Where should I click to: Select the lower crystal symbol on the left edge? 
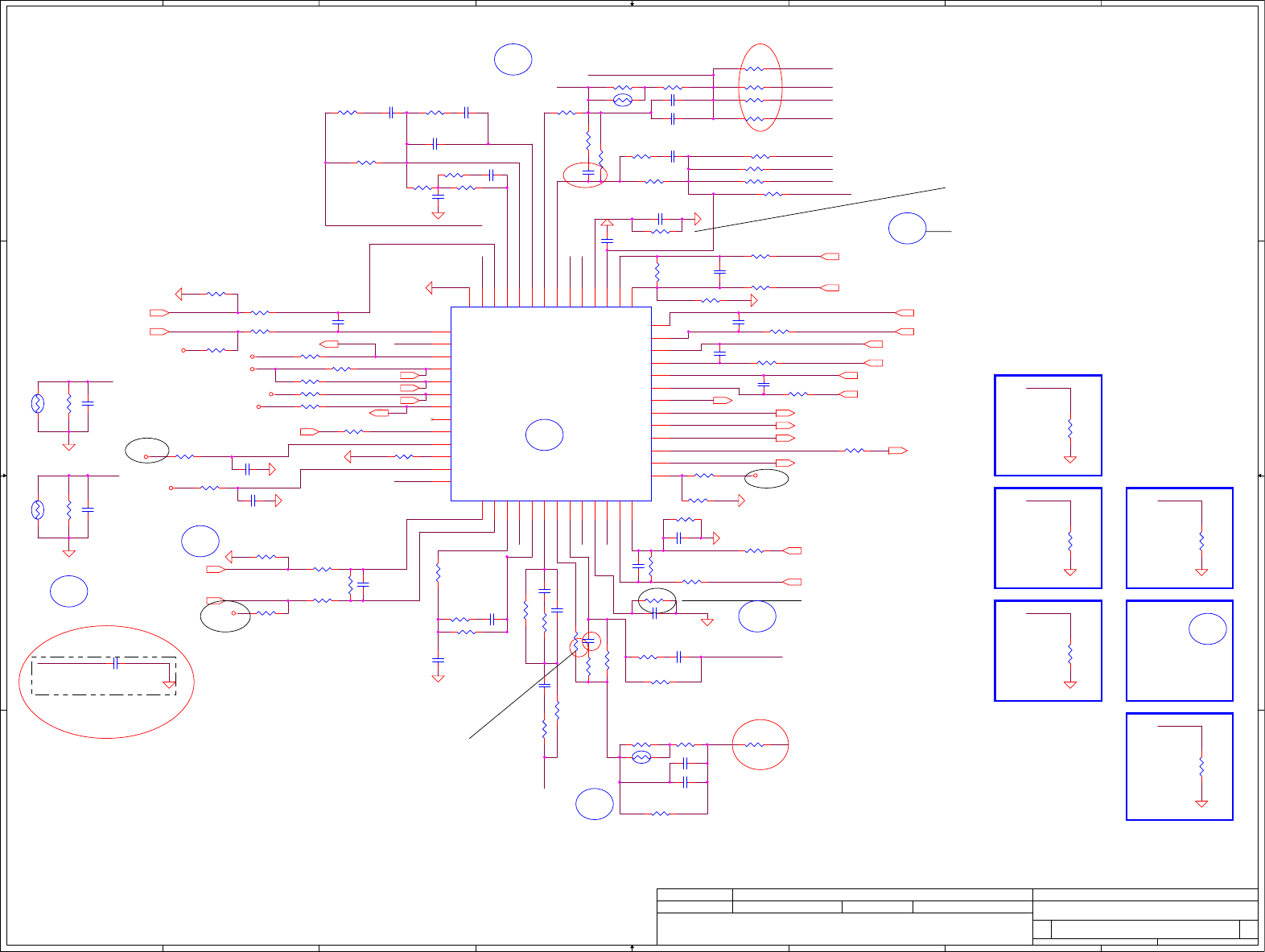point(37,509)
